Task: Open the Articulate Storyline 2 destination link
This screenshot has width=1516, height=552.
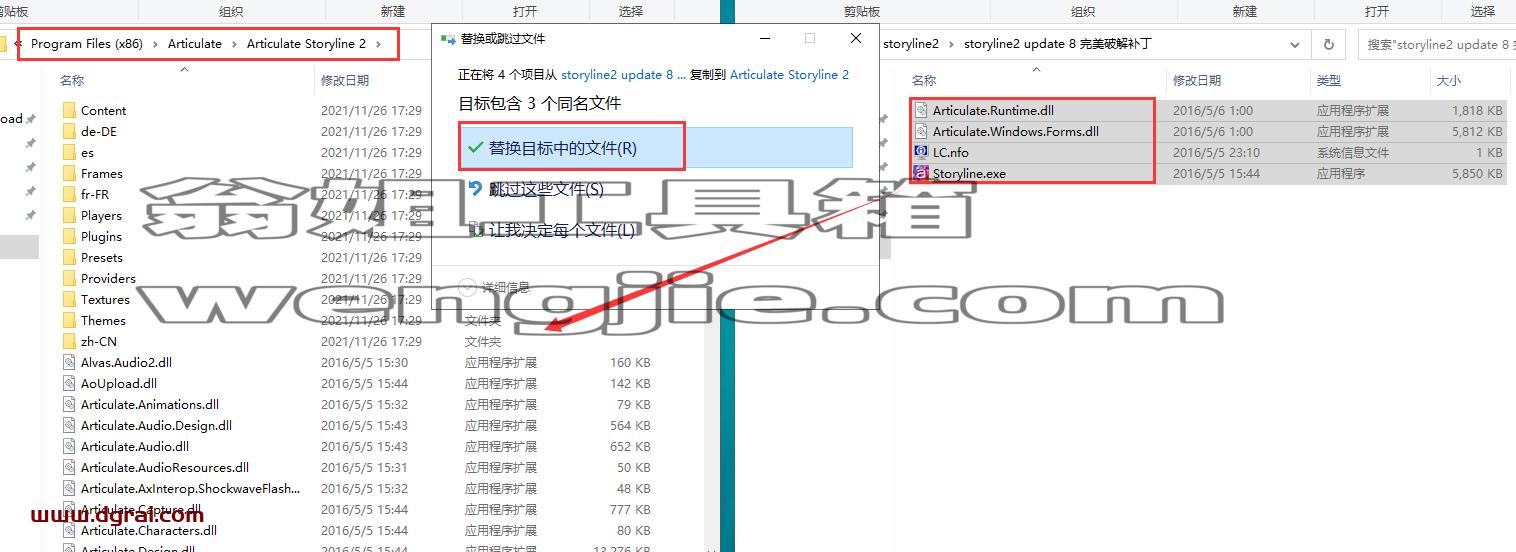Action: 789,74
